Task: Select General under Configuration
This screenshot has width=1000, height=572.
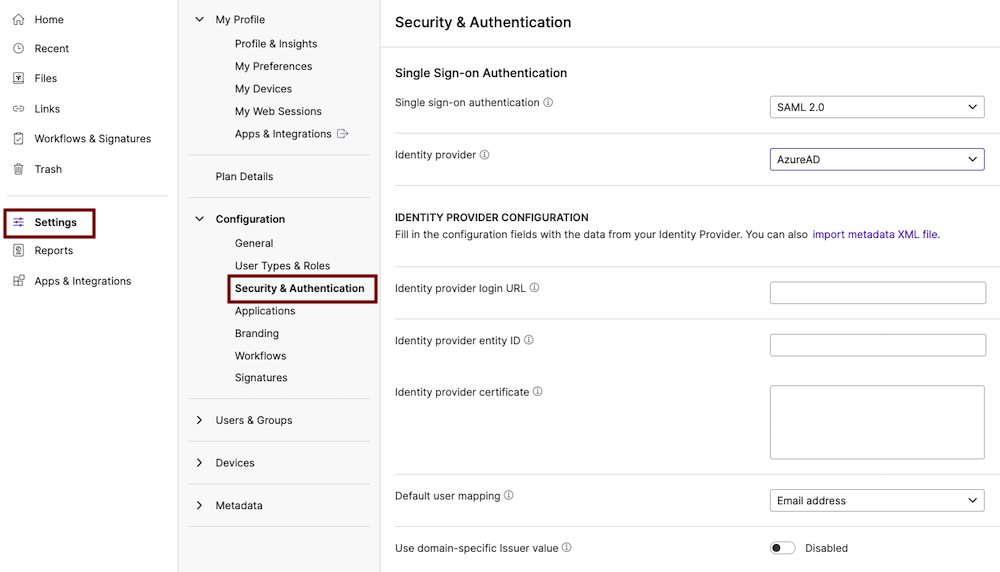Action: 254,243
